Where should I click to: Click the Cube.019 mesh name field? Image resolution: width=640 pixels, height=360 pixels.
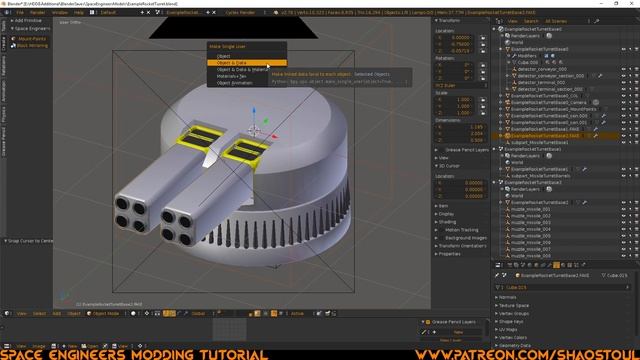click(563, 288)
